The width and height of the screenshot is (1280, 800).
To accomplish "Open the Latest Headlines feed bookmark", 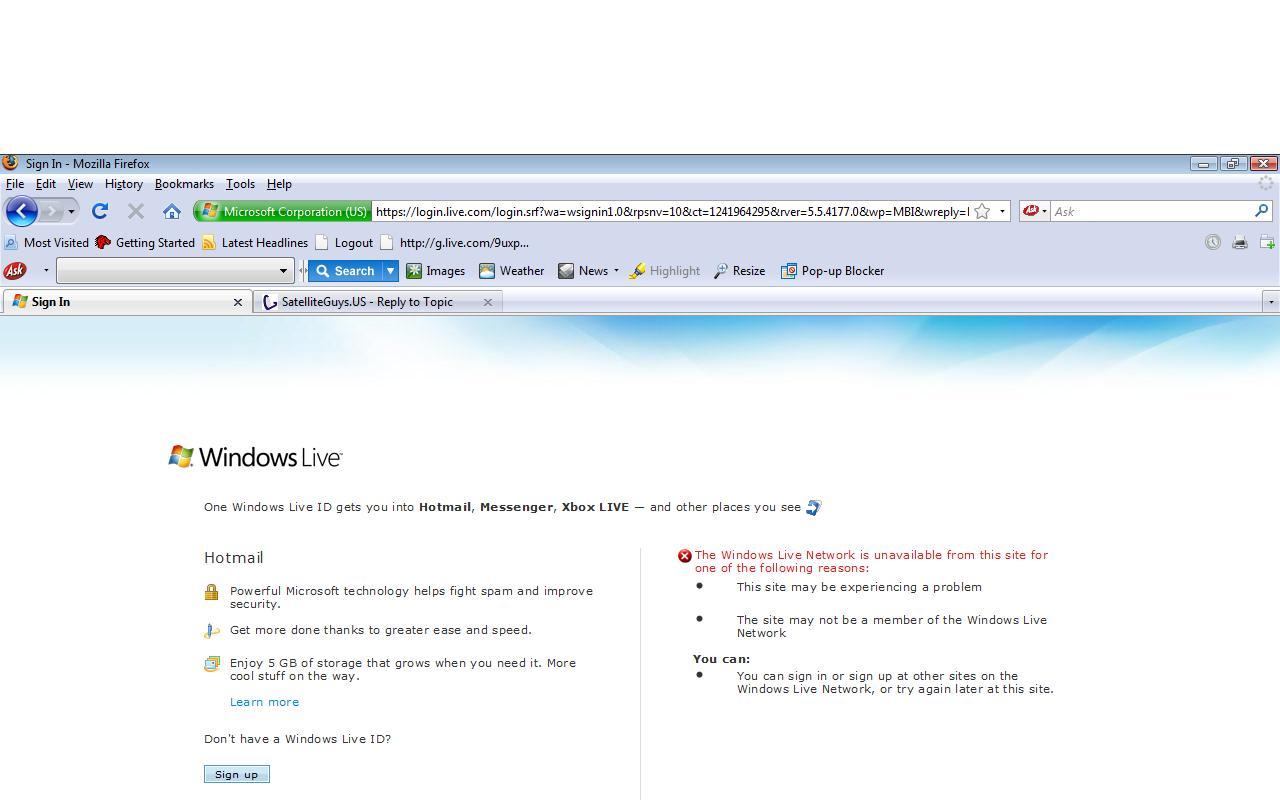I will (x=255, y=242).
